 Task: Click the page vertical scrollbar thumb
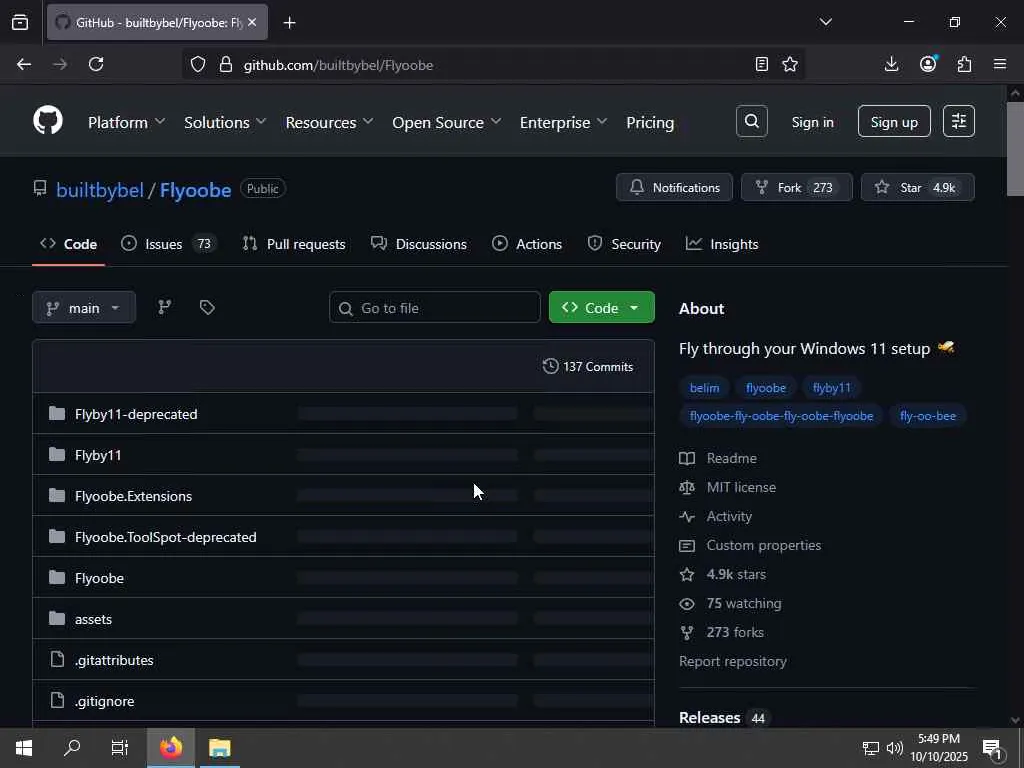coord(1015,149)
